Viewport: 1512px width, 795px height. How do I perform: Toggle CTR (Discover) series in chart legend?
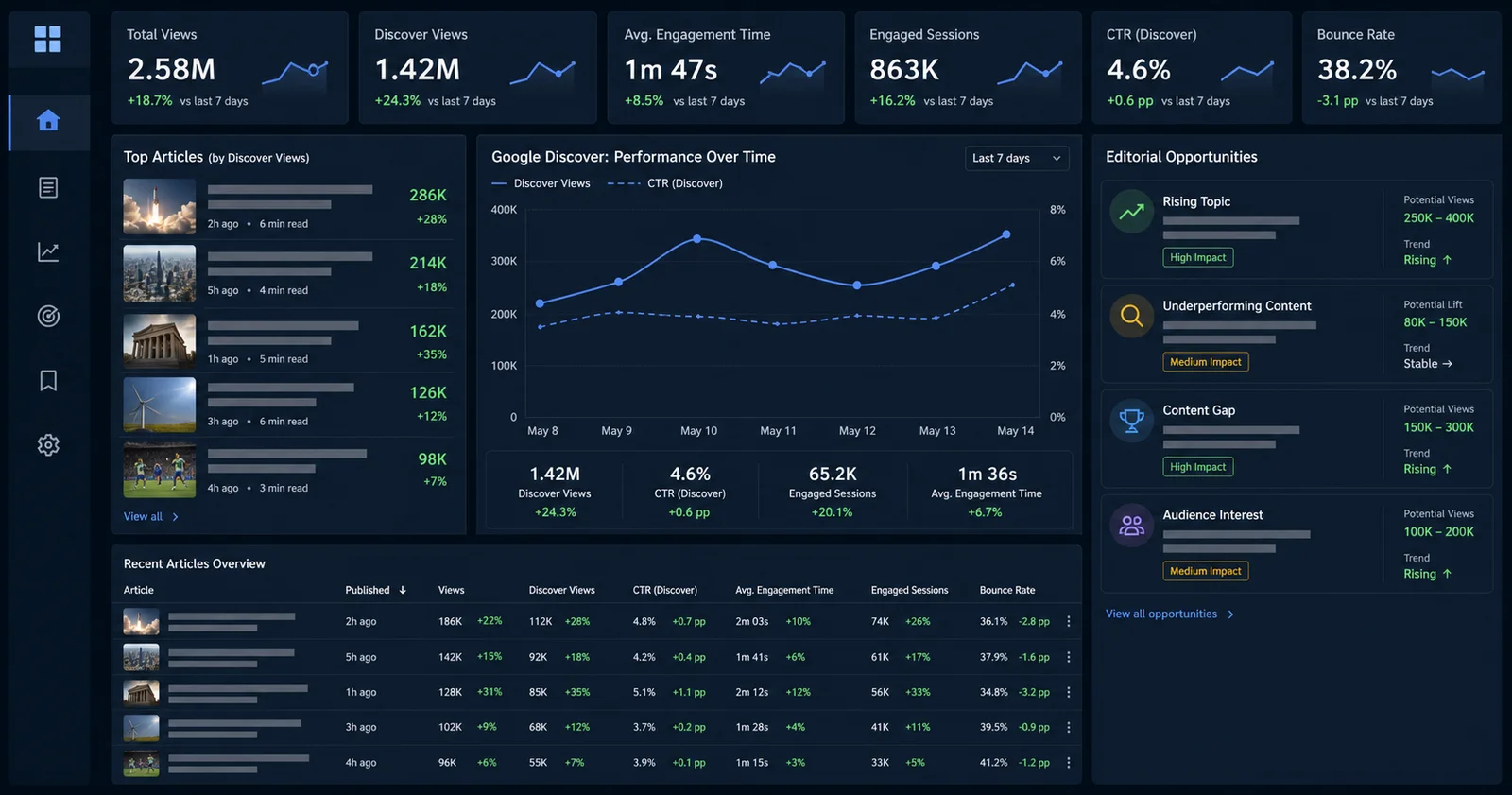pyautogui.click(x=665, y=183)
